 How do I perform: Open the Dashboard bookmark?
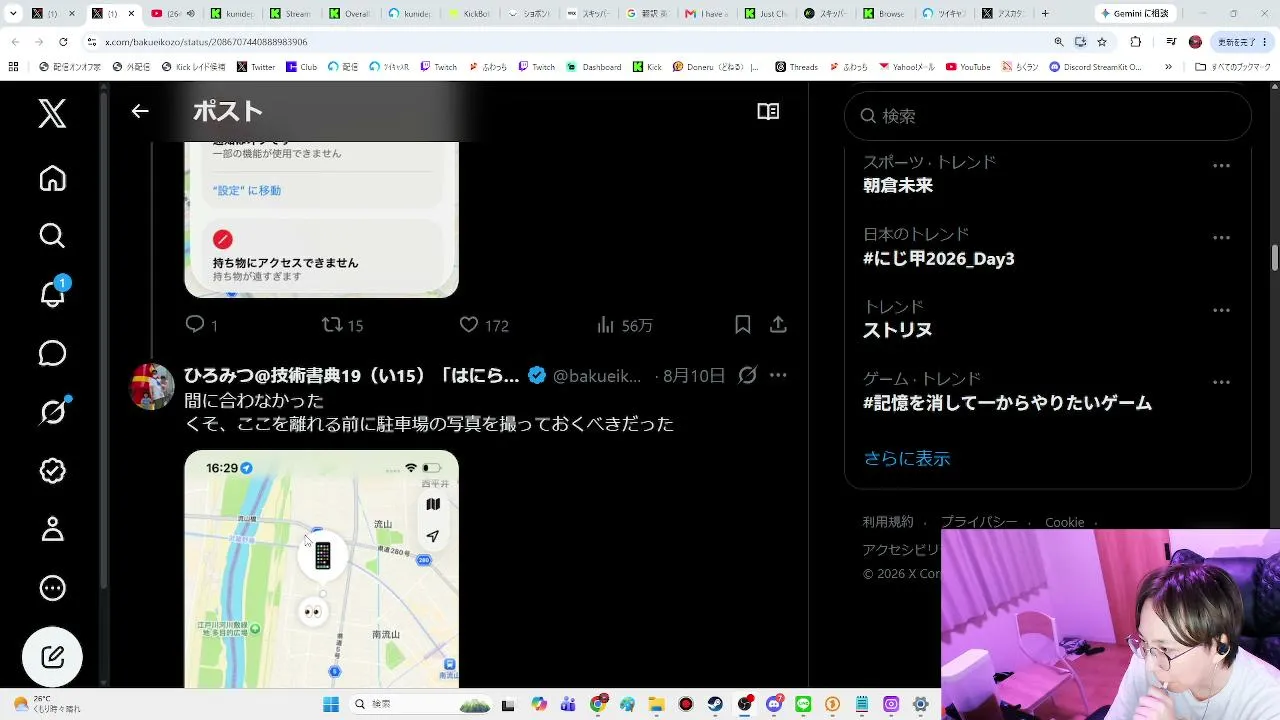click(594, 67)
